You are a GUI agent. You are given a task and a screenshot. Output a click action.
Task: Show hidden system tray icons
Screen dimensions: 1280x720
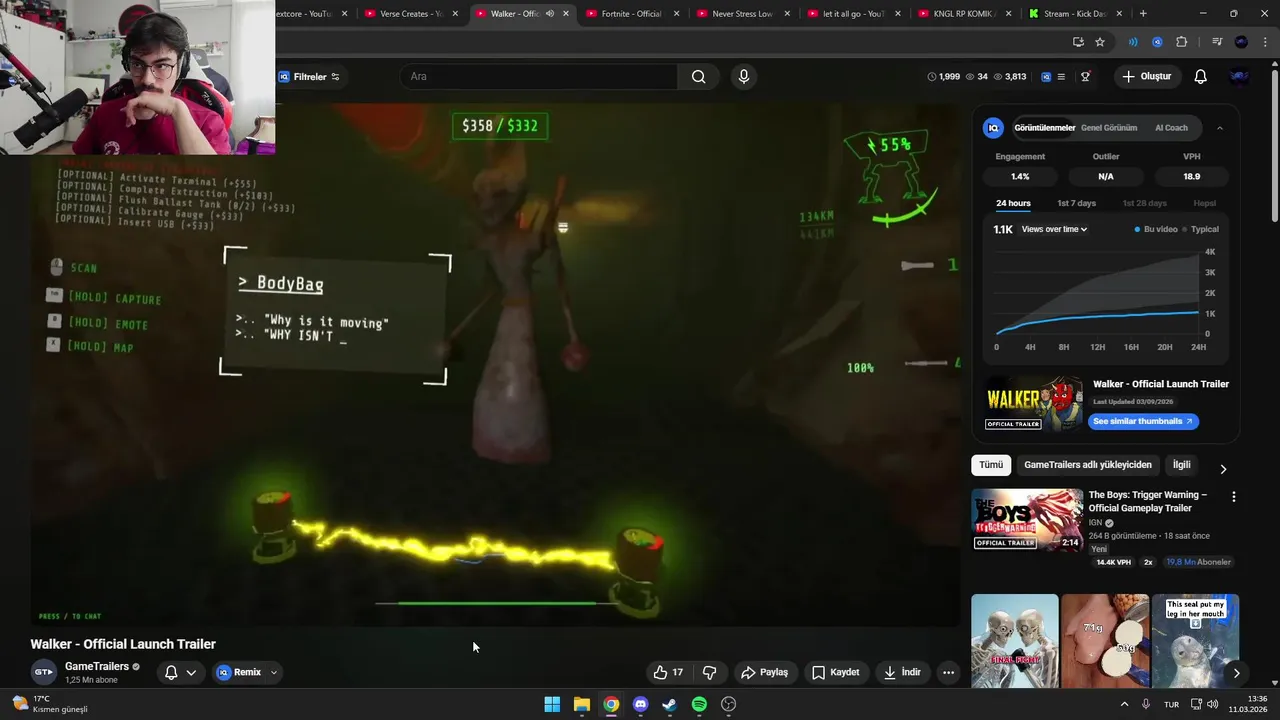(1123, 704)
